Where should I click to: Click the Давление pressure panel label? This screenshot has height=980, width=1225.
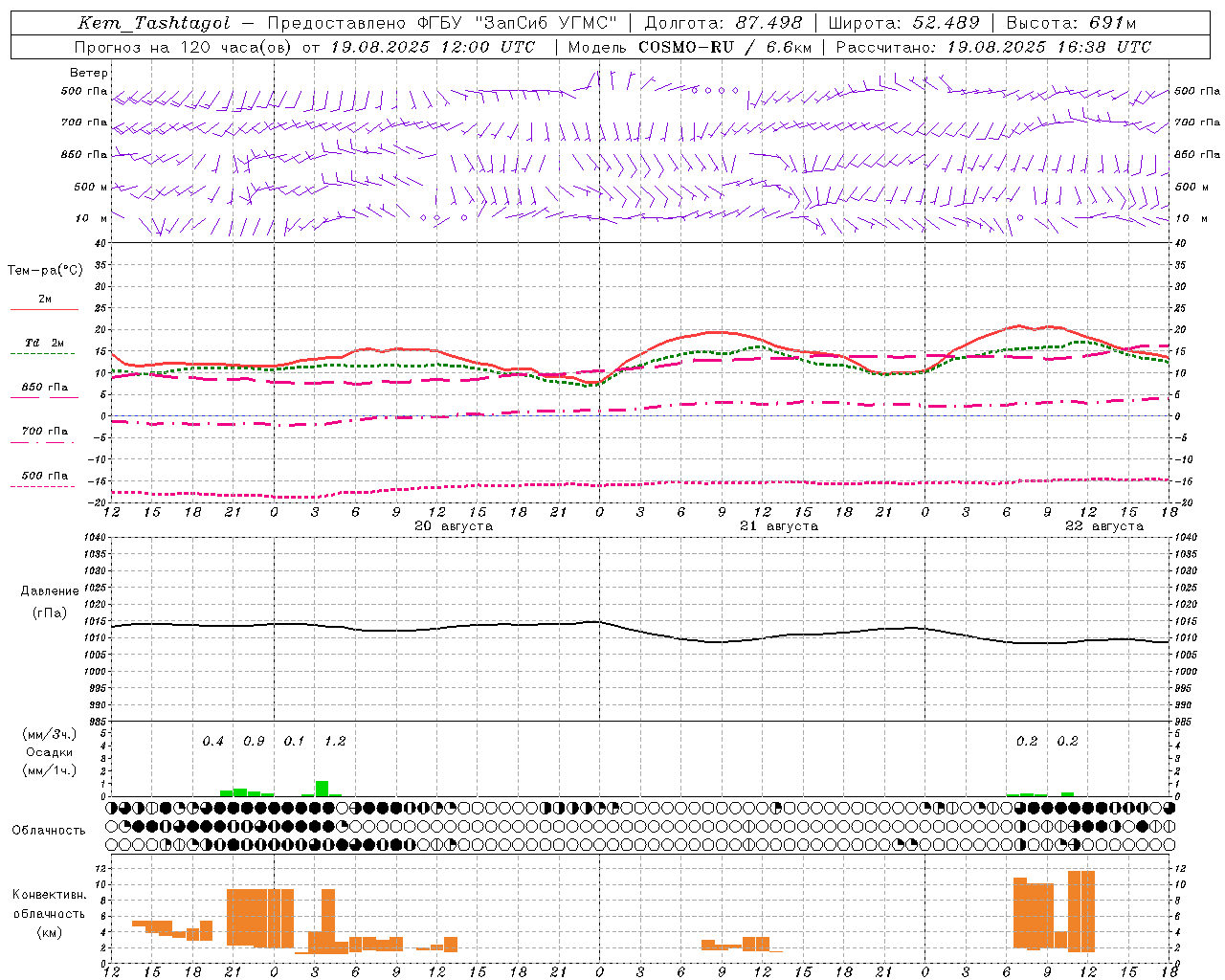click(50, 591)
